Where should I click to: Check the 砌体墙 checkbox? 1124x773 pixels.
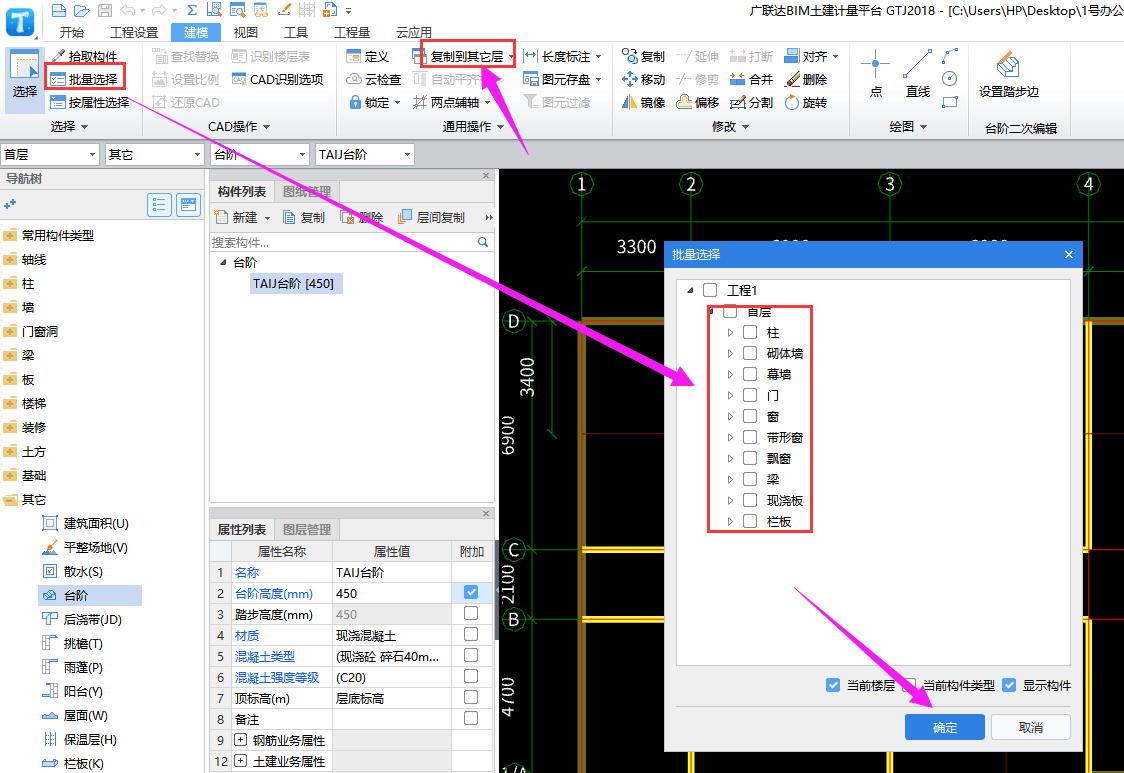point(750,353)
